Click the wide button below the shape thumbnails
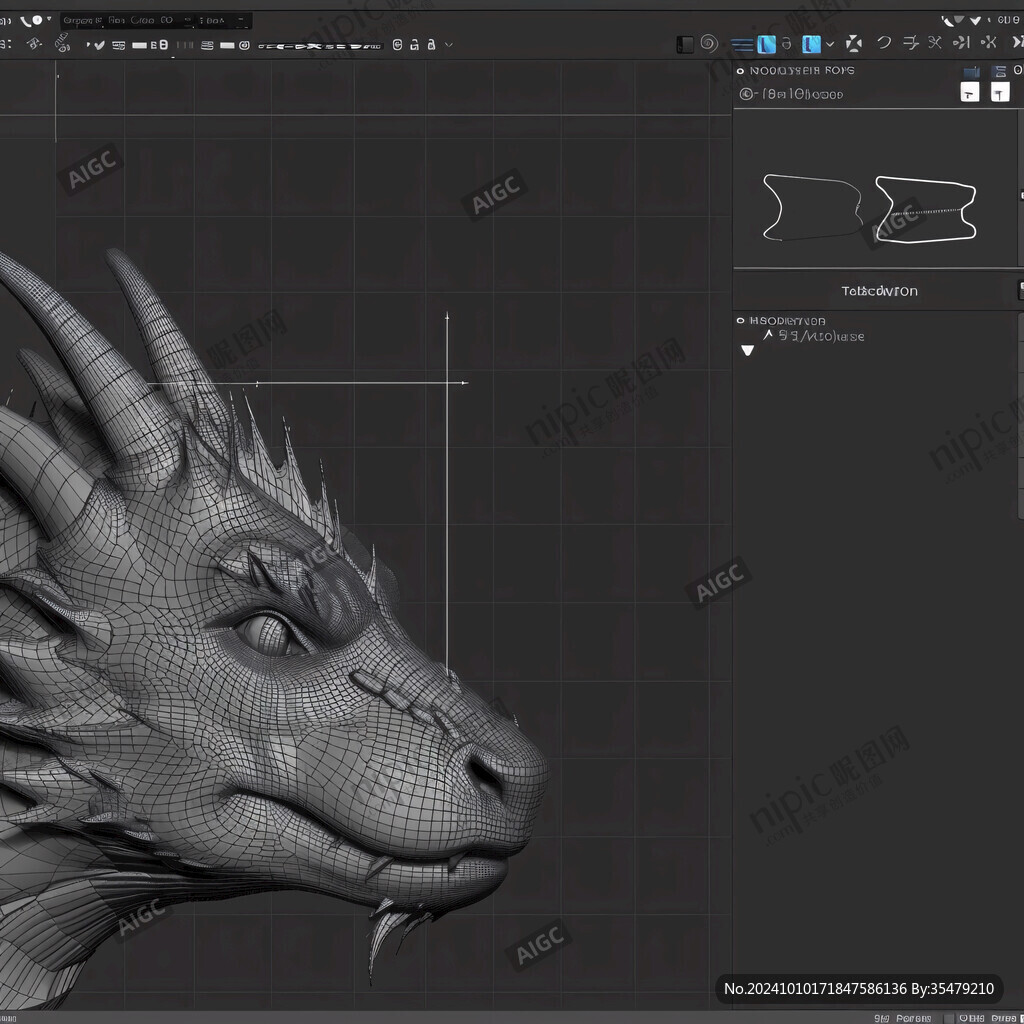This screenshot has height=1024, width=1024. coord(875,291)
